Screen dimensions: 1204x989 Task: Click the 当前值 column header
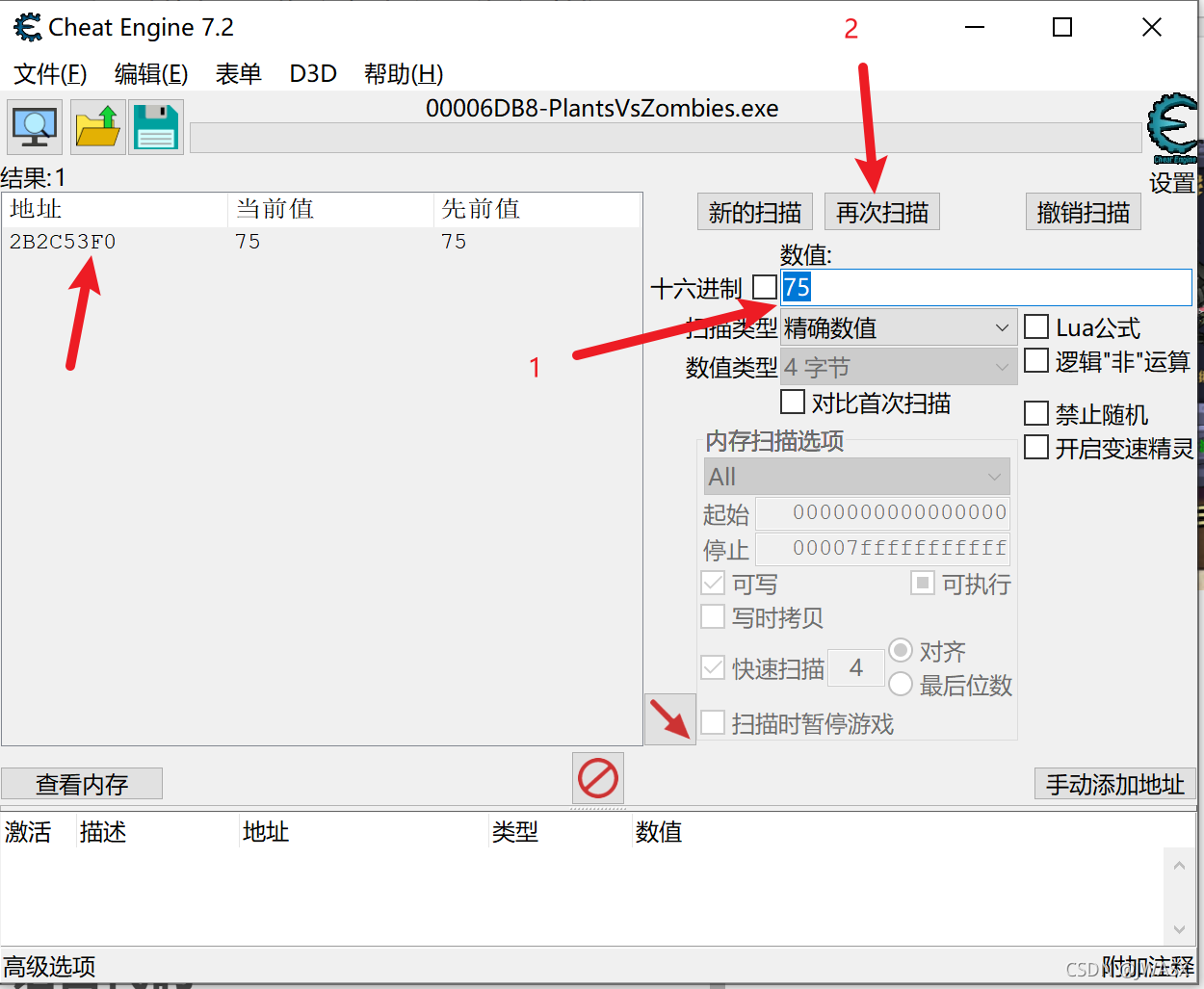[x=330, y=209]
